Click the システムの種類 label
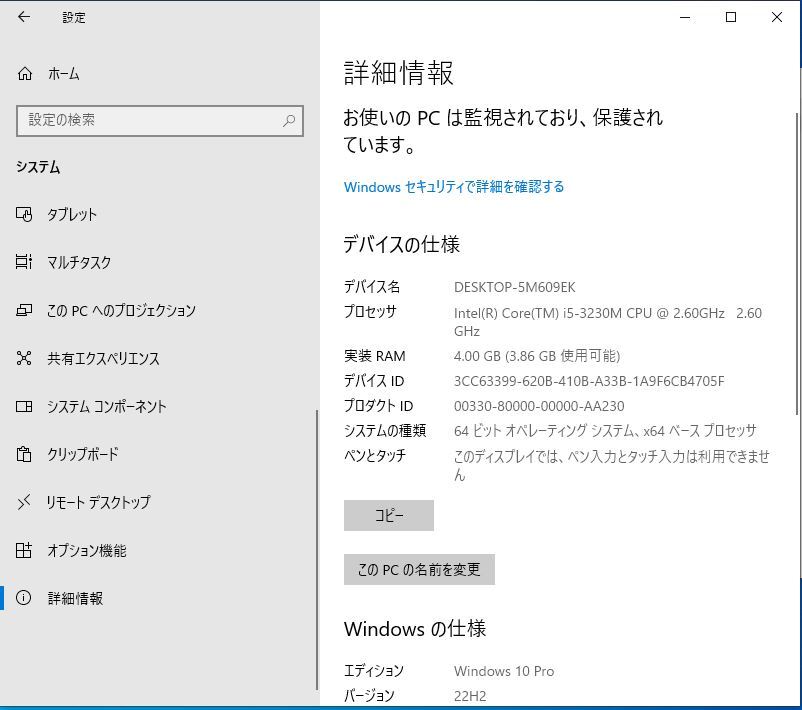The width and height of the screenshot is (802, 710). [385, 431]
